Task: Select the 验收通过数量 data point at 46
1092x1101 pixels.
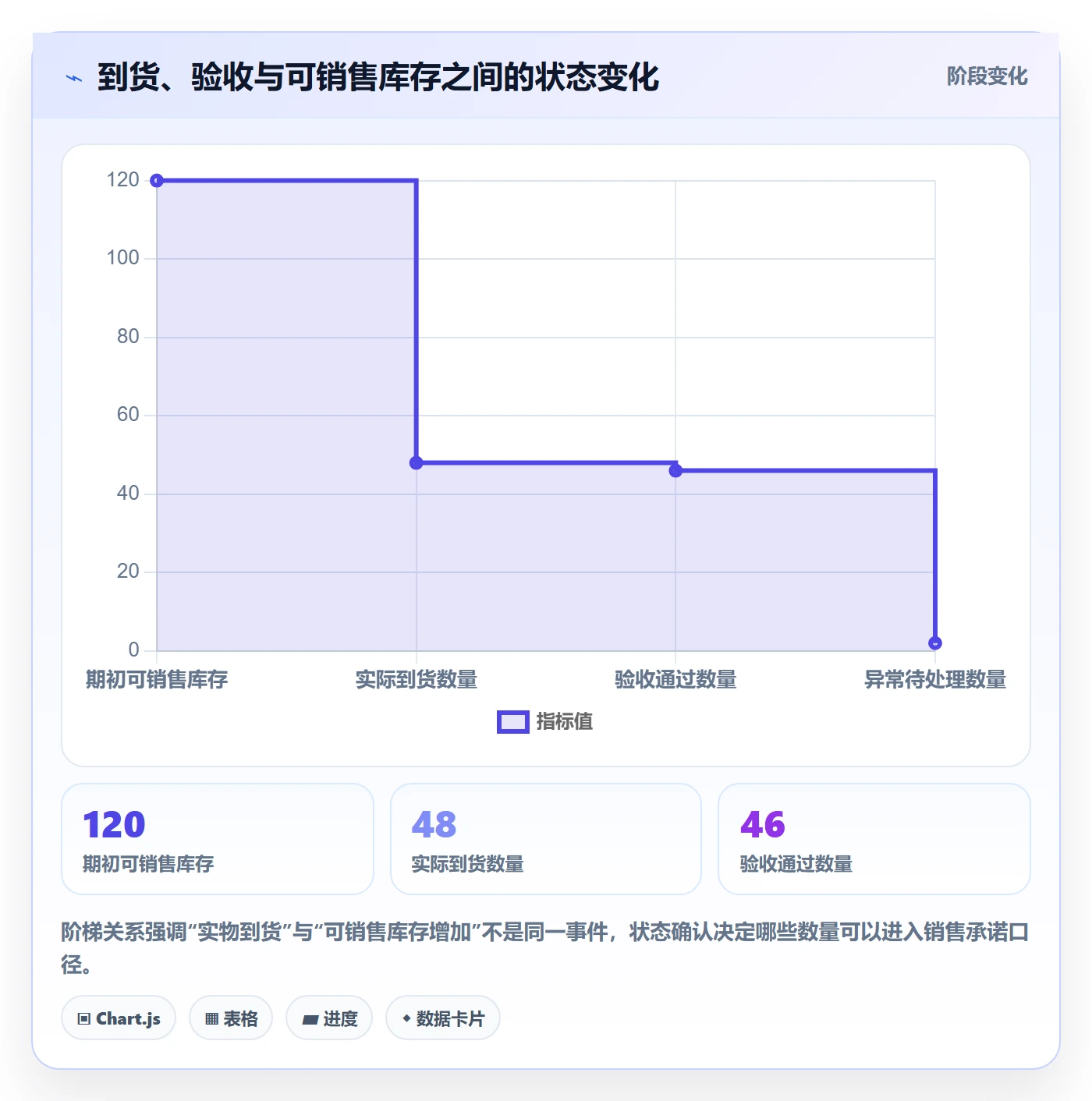Action: coord(675,470)
